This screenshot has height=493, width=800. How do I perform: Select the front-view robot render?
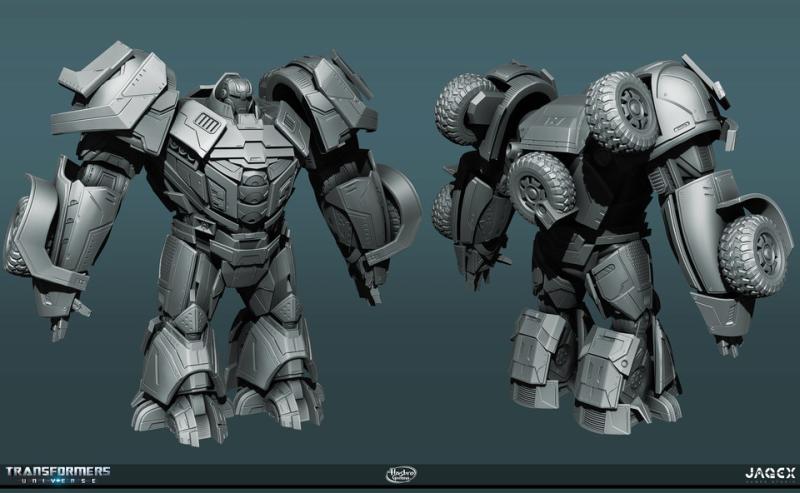[x=213, y=244]
